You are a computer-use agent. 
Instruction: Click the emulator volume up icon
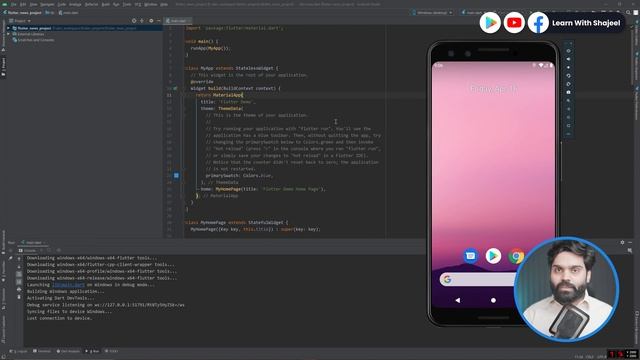568,59
